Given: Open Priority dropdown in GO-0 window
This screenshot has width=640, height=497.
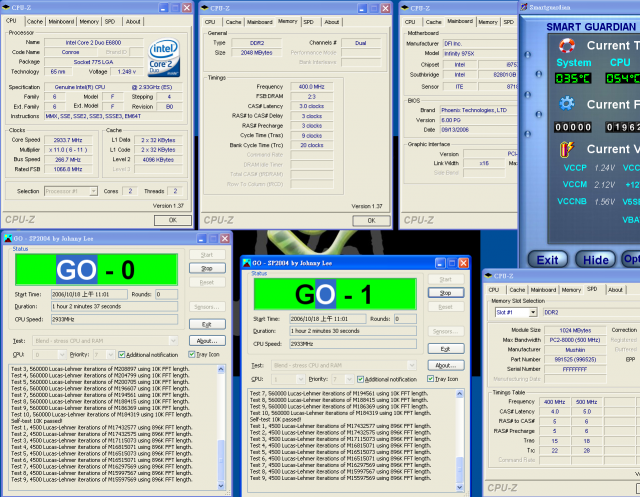Looking at the screenshot, I should (110, 355).
